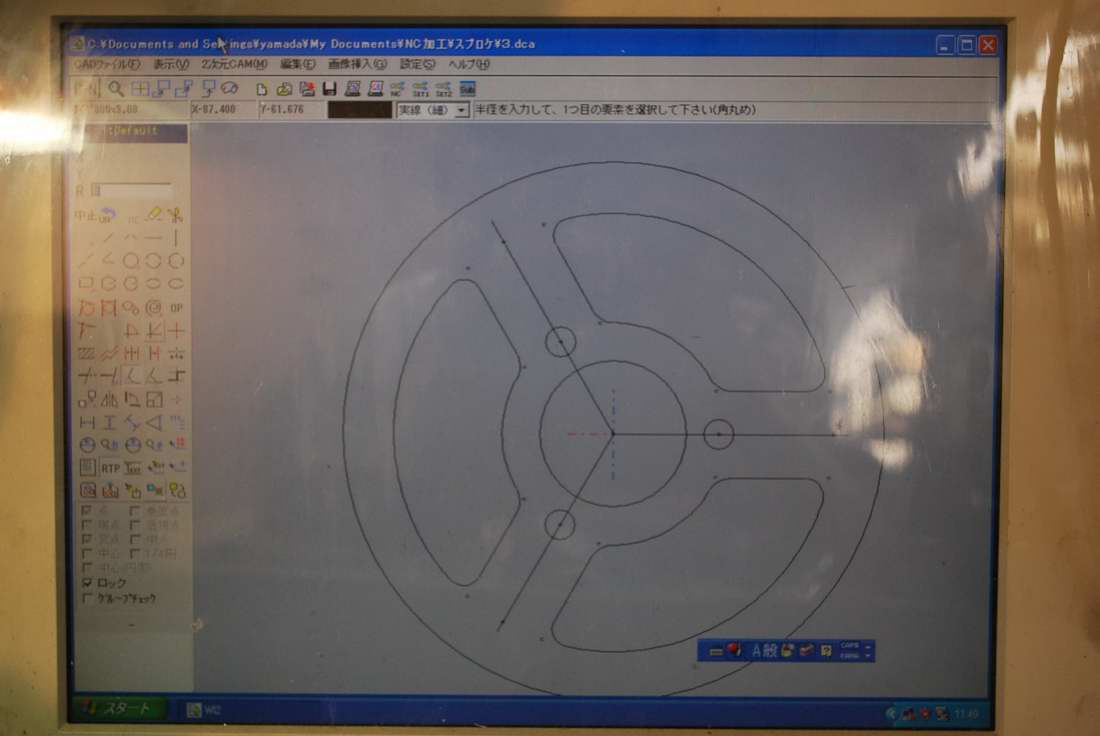Open the 画像挿入 menu

(x=358, y=65)
